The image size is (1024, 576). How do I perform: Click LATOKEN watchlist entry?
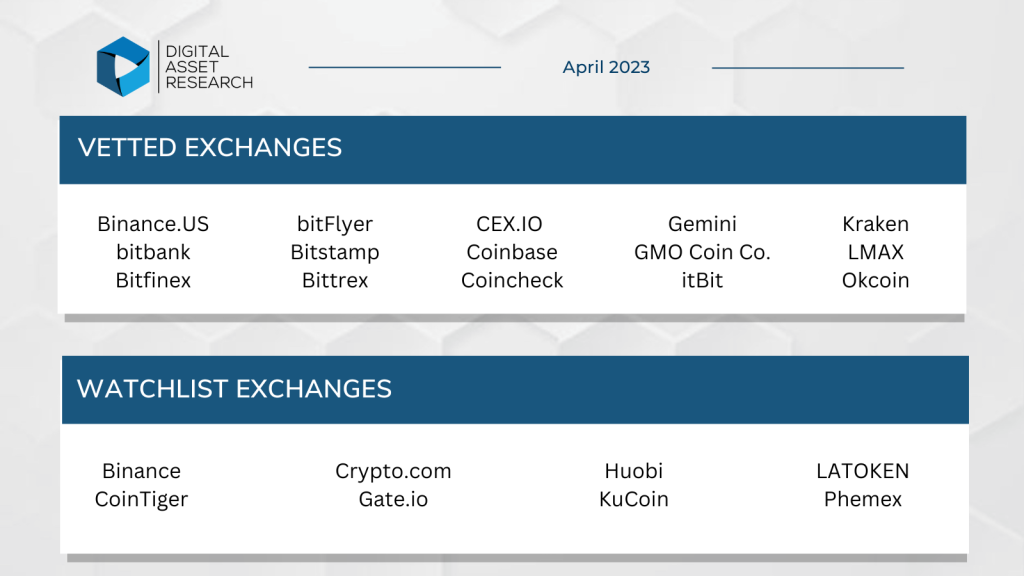coord(862,471)
